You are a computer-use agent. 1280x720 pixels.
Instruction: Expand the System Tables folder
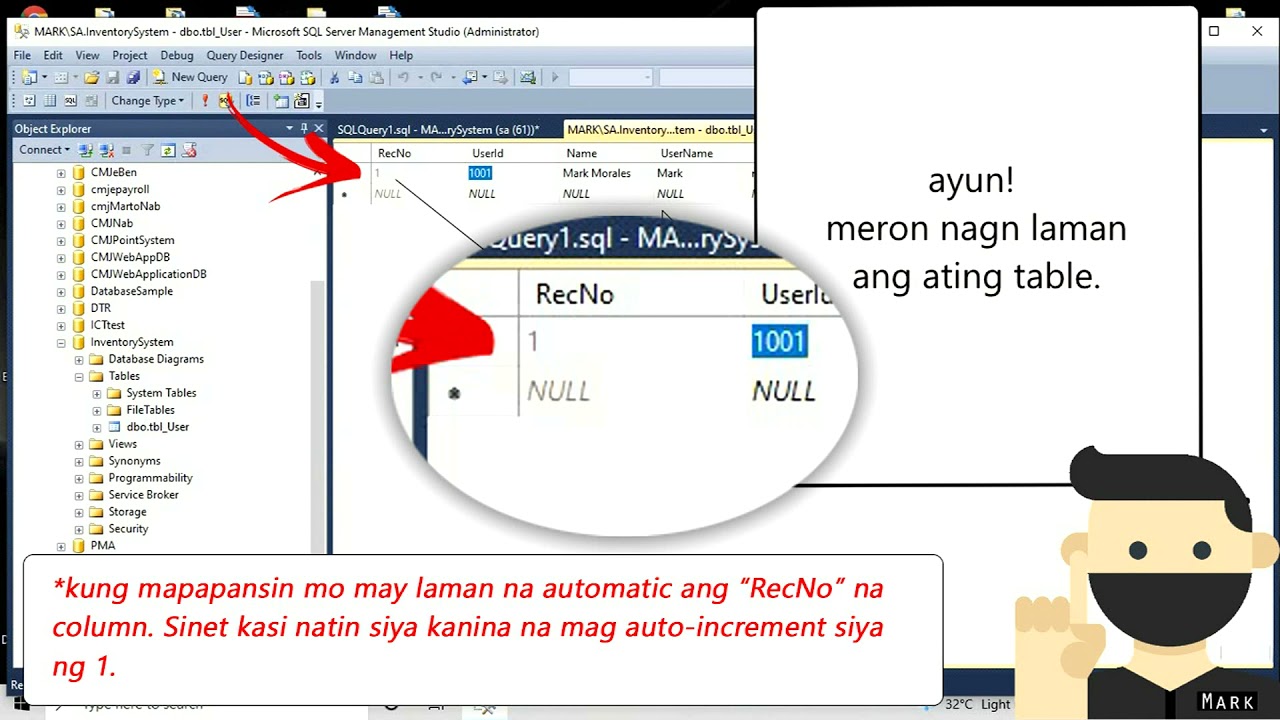[x=97, y=393]
